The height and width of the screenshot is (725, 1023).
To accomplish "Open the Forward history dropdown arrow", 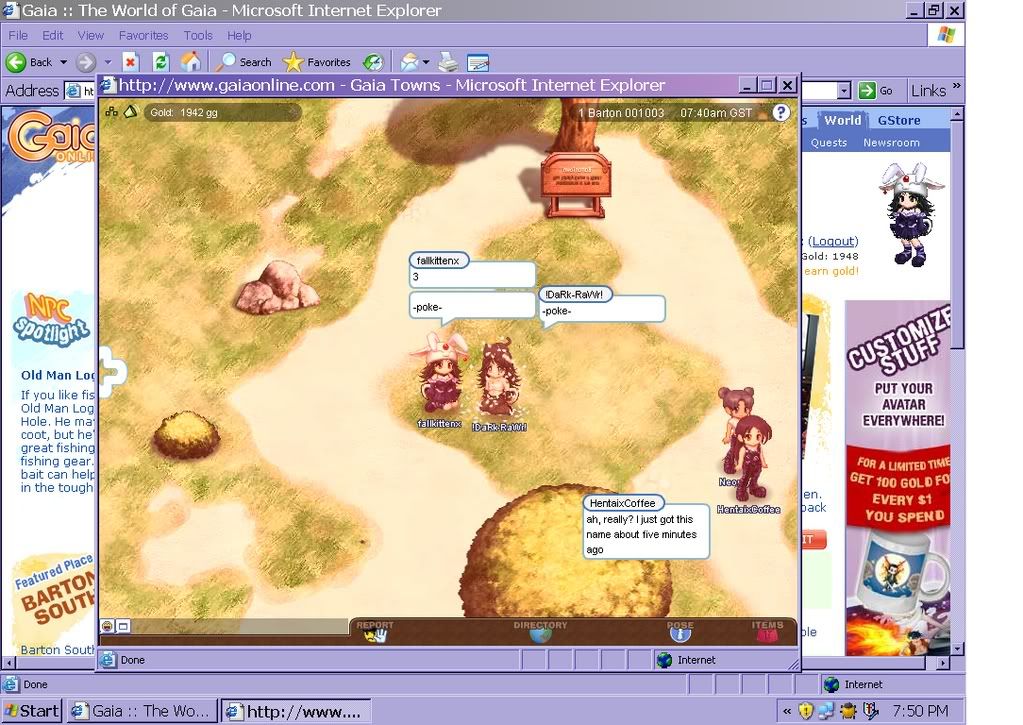I will click(108, 62).
